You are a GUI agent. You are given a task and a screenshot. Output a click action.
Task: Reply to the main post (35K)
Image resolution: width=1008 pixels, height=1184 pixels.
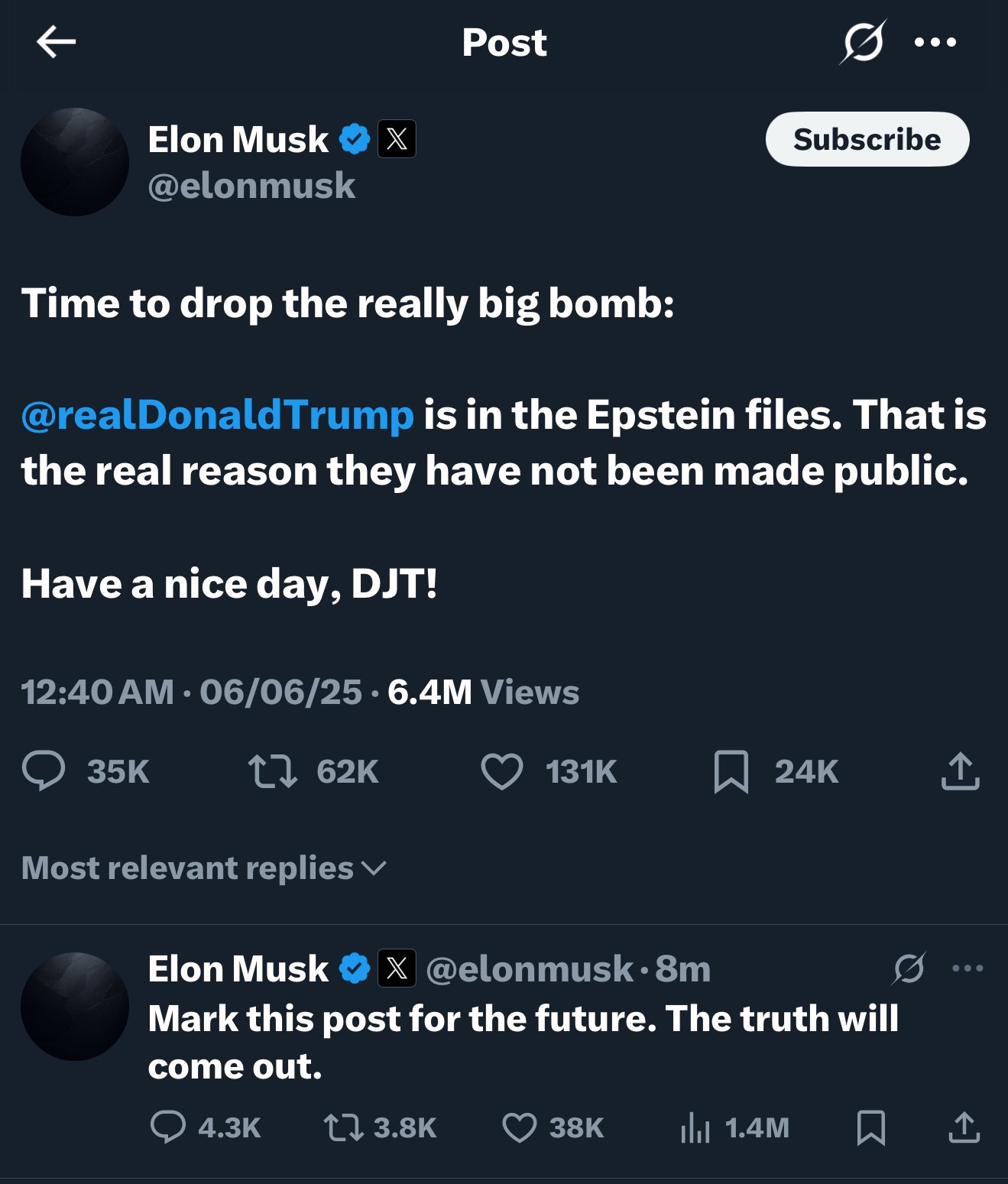tap(44, 770)
